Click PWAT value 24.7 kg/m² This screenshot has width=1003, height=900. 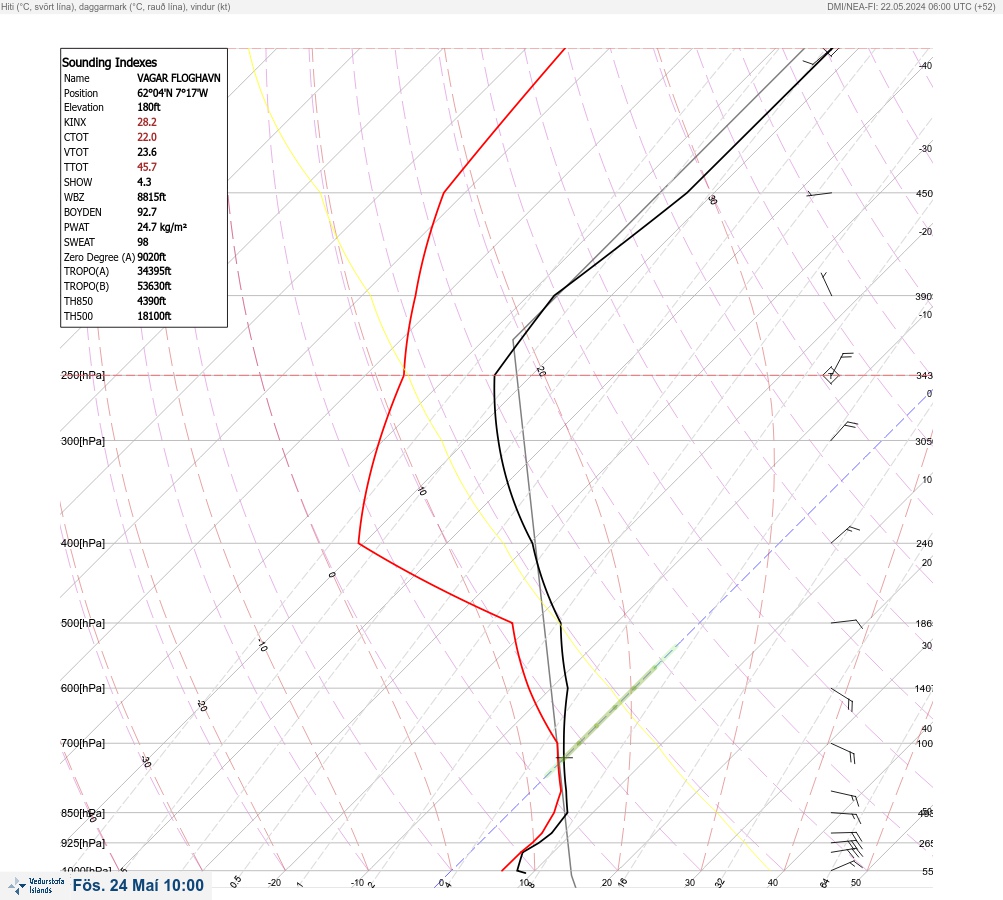pos(162,227)
